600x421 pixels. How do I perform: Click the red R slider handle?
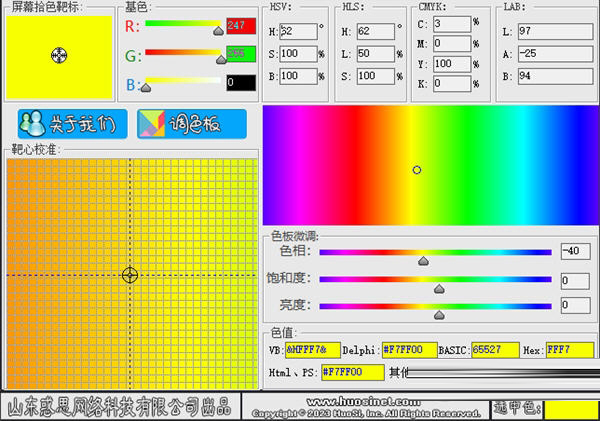pyautogui.click(x=217, y=30)
